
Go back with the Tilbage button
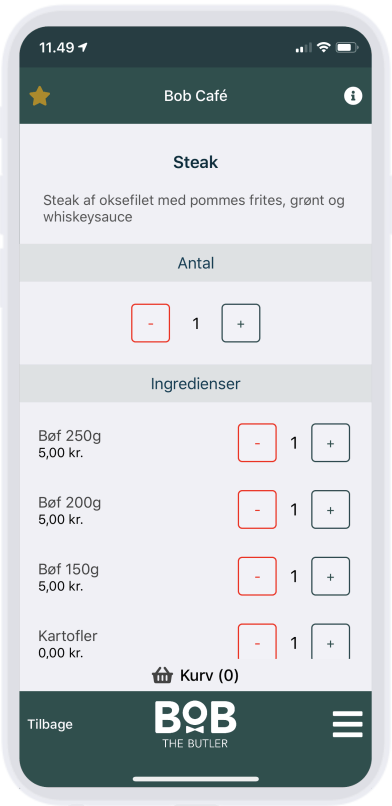point(50,724)
